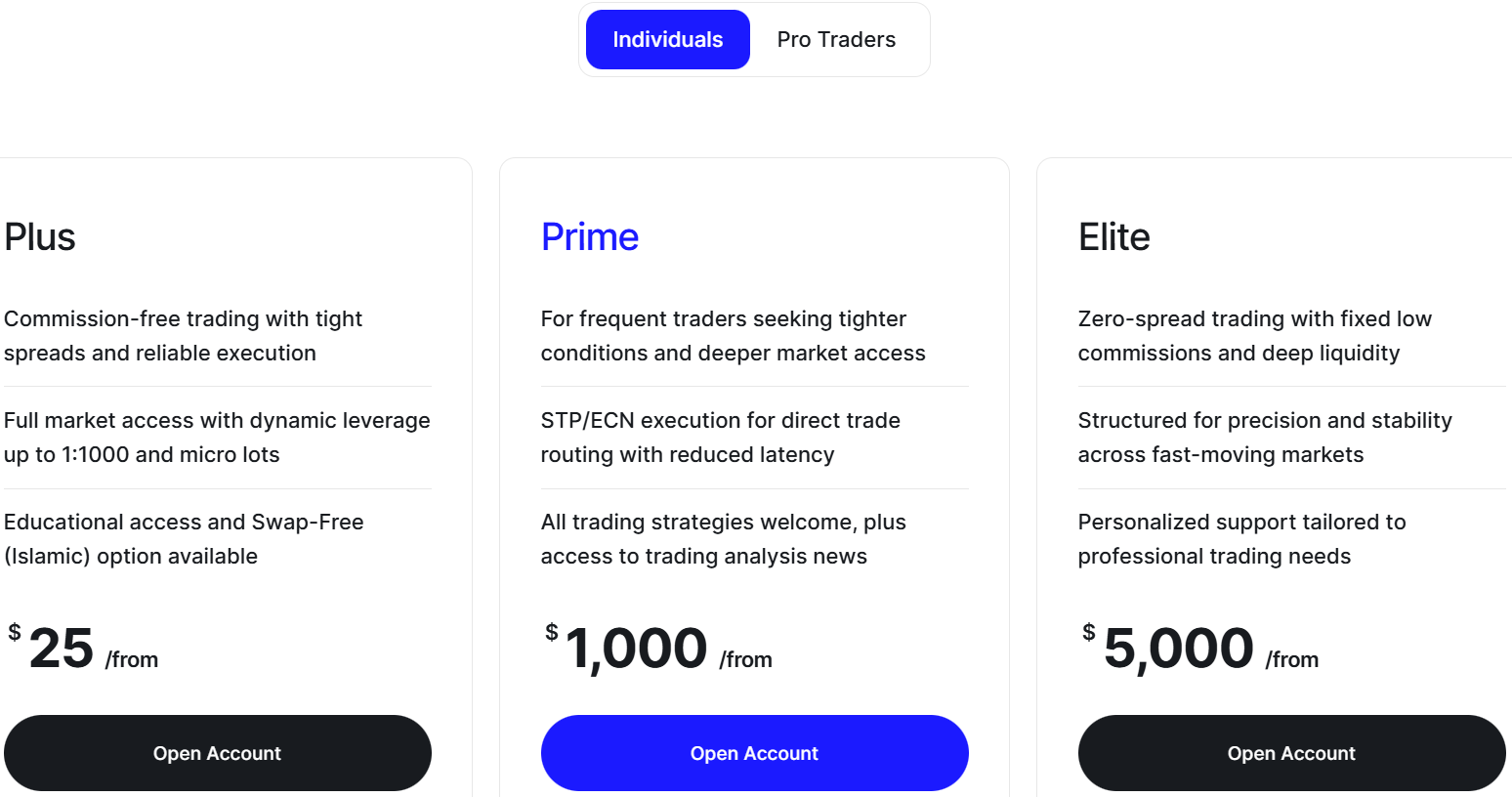Open Account for the Plus plan

pos(217,753)
